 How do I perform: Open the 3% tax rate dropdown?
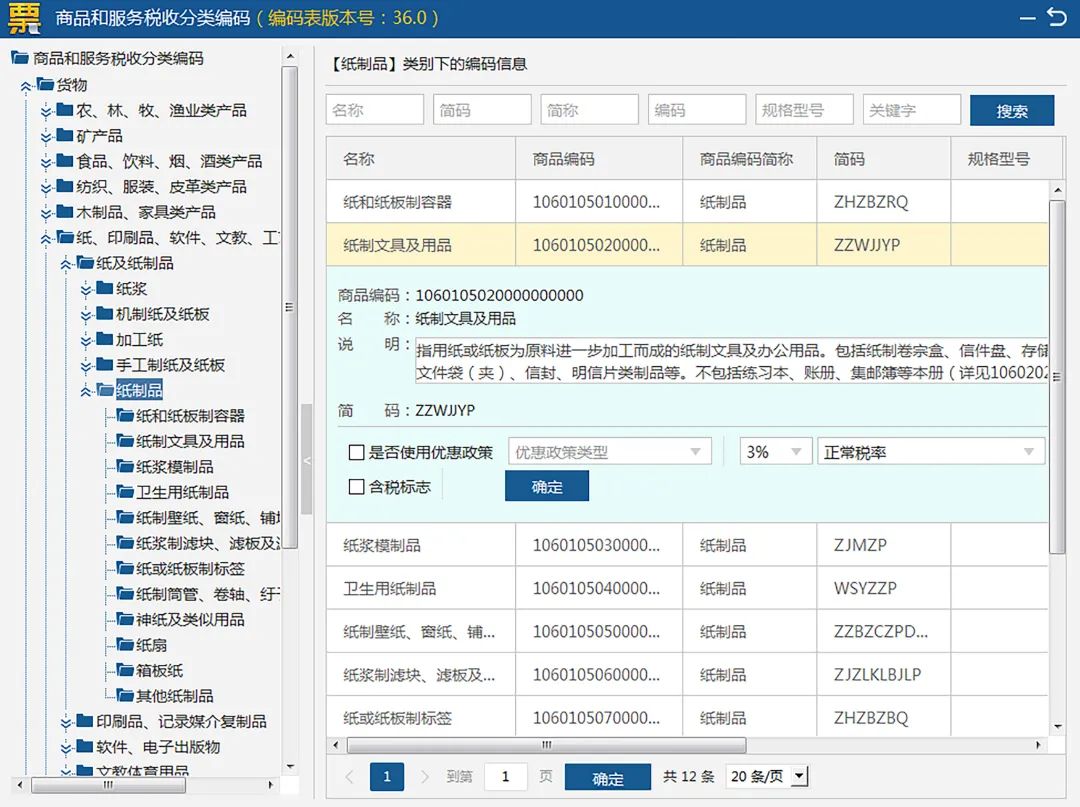pos(776,452)
